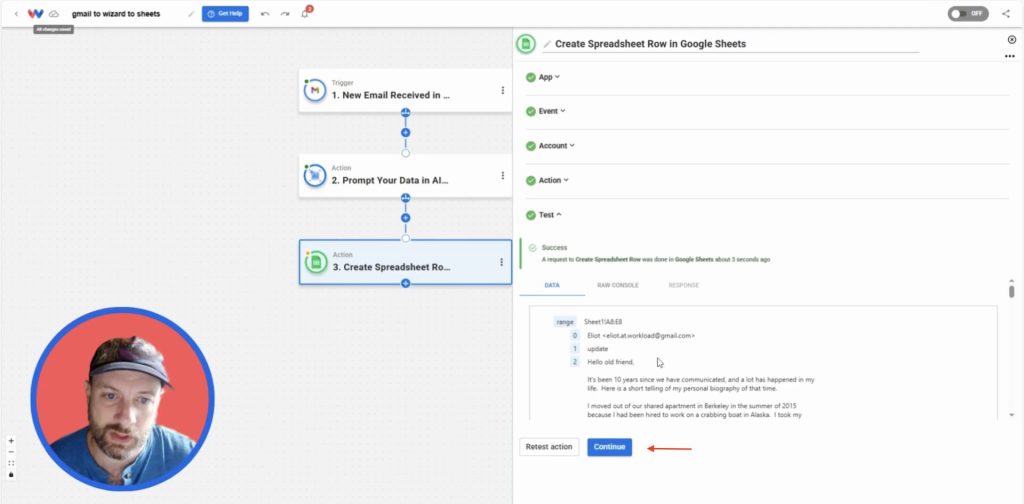
Task: Switch to the RESPONSE tab
Action: pyautogui.click(x=683, y=285)
